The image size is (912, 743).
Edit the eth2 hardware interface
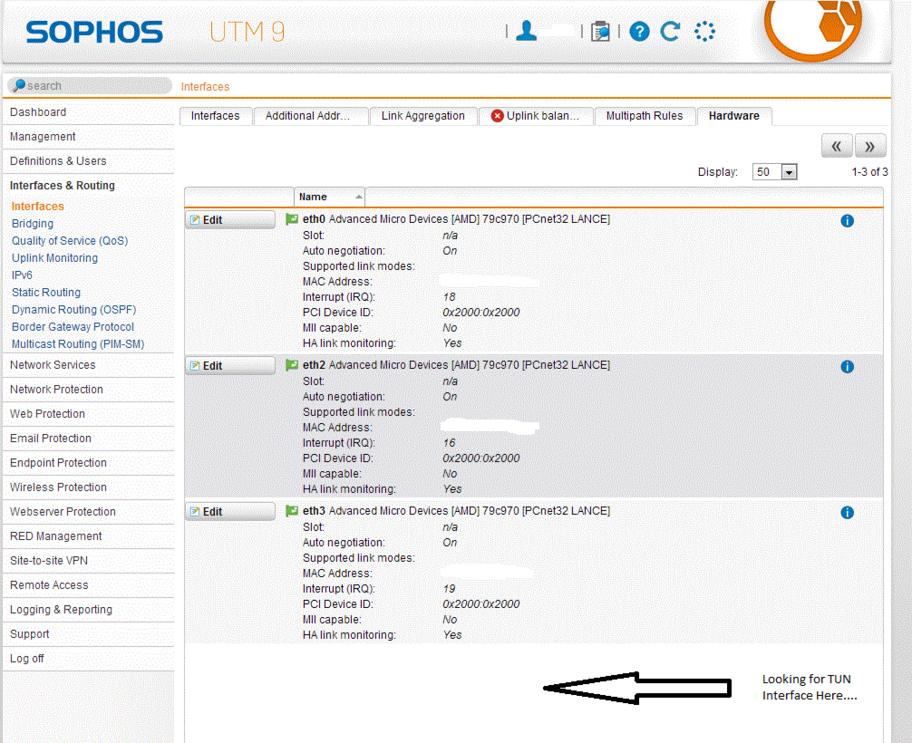(230, 366)
